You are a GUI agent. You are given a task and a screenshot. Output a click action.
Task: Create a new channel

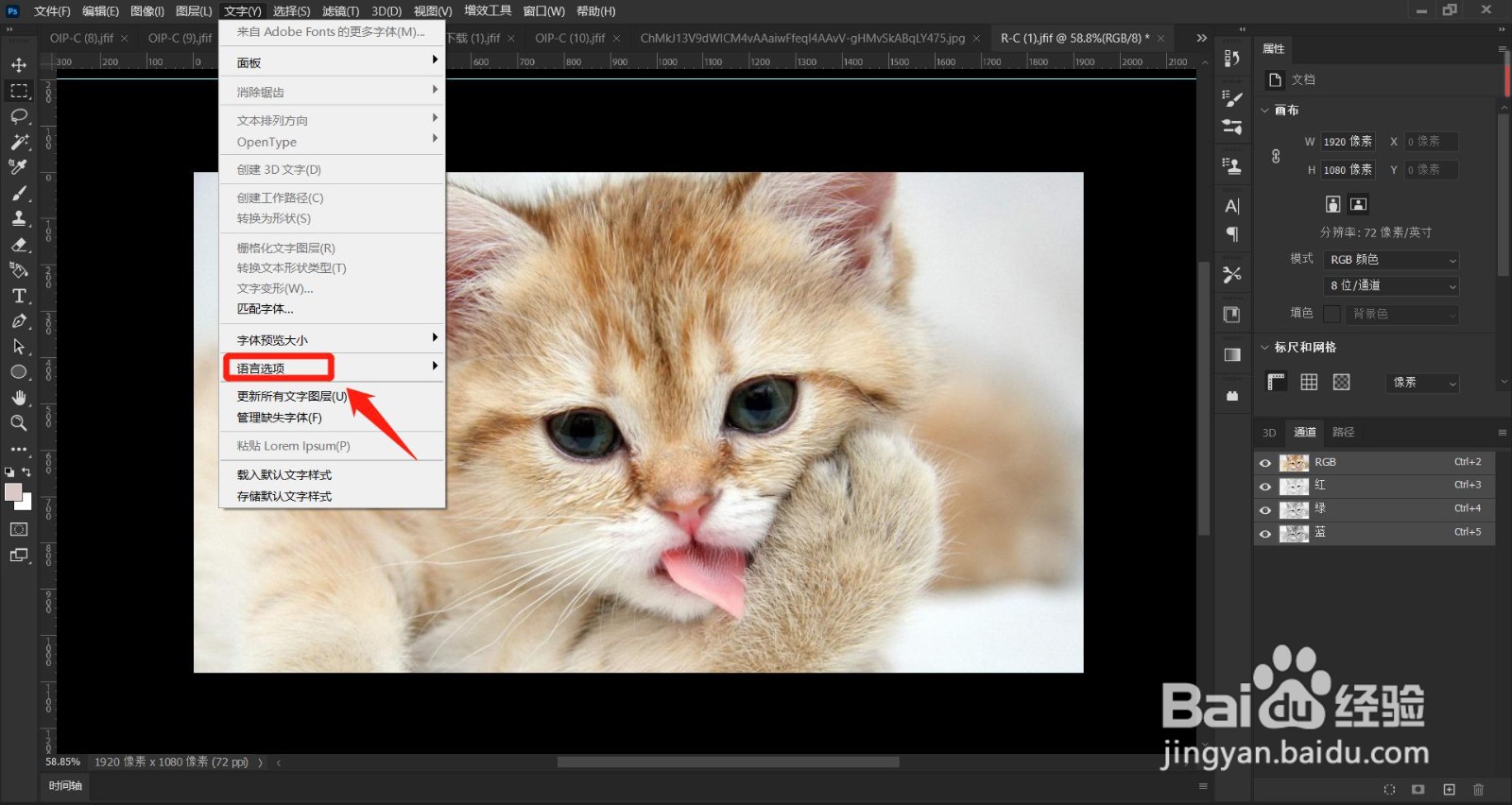click(x=1449, y=789)
